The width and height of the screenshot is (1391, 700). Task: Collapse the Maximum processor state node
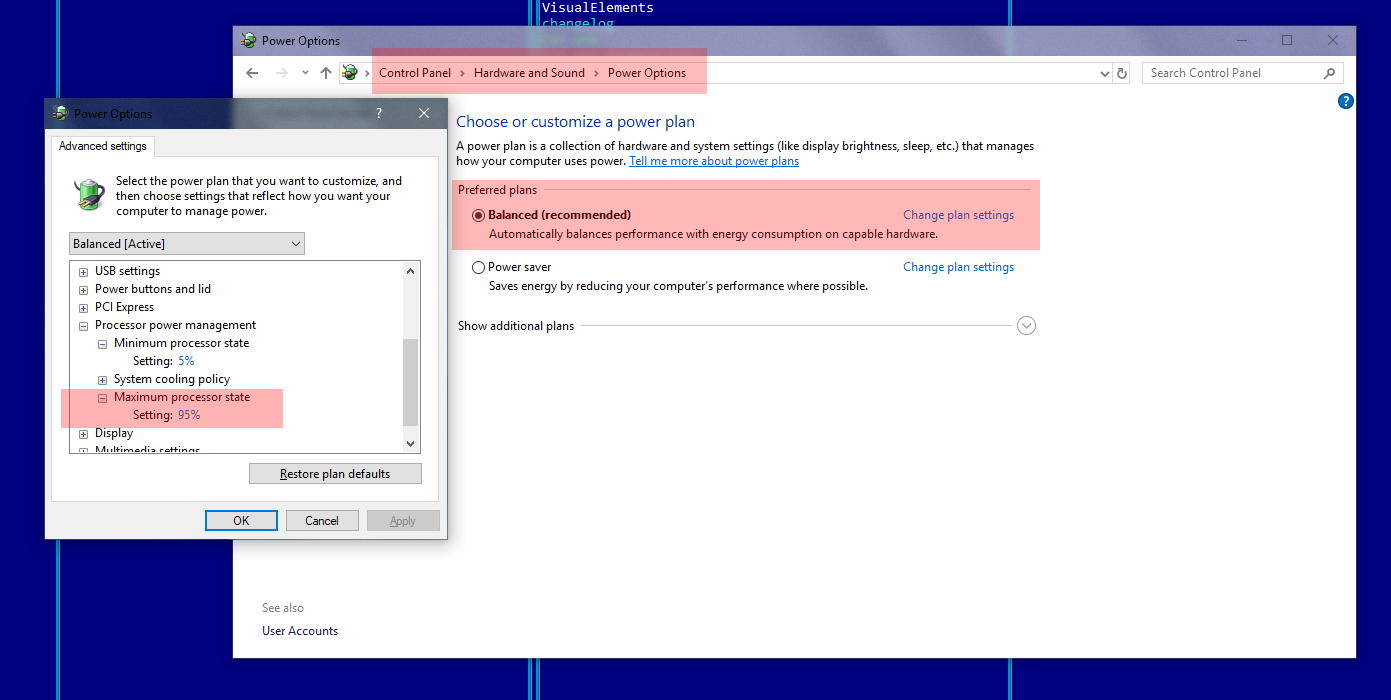point(102,398)
